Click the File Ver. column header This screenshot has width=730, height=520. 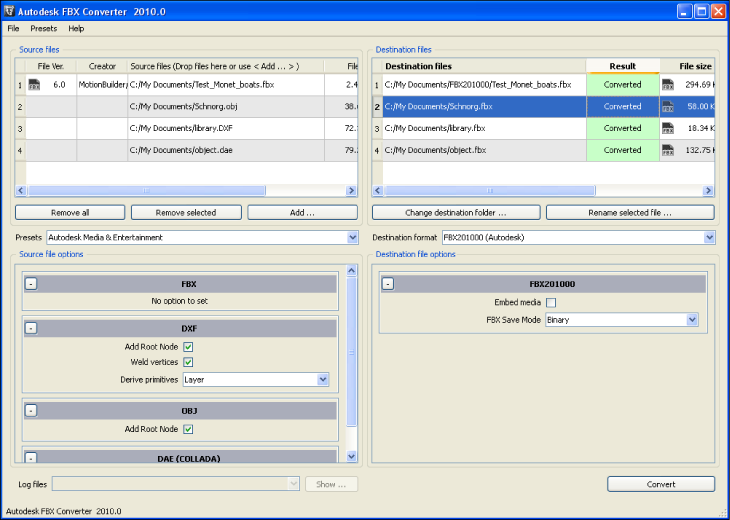click(x=51, y=66)
